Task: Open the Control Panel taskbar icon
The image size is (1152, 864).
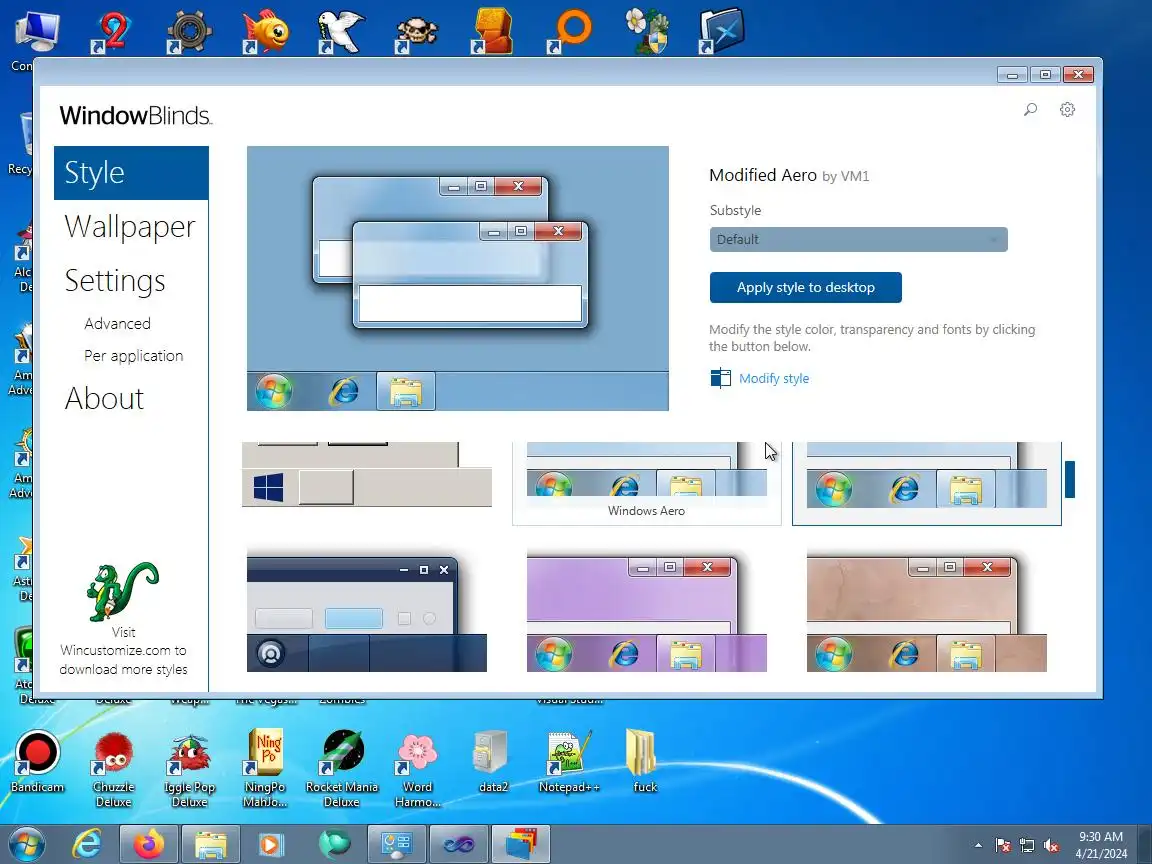Action: coord(397,844)
